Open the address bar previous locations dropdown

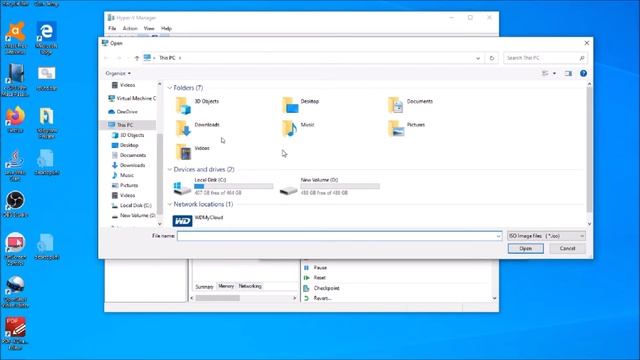(x=478, y=58)
